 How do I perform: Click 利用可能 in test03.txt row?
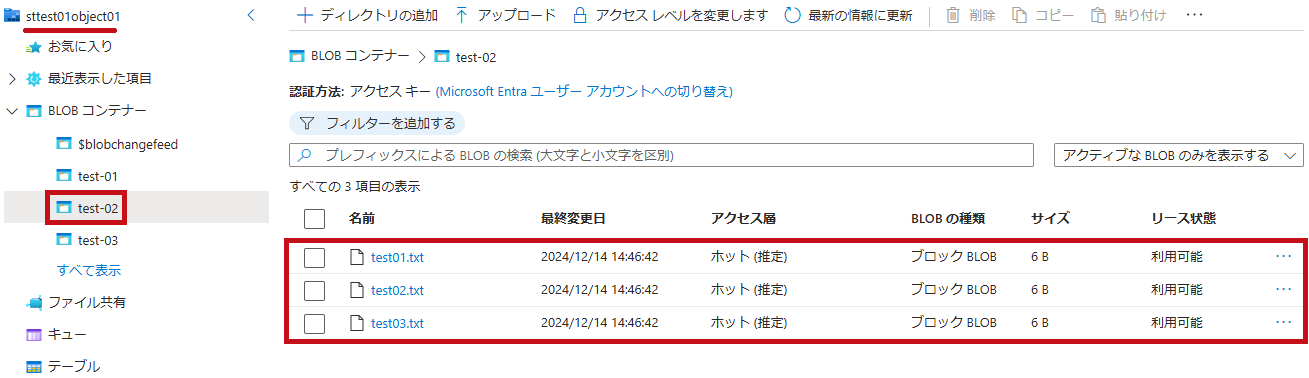coord(1177,323)
